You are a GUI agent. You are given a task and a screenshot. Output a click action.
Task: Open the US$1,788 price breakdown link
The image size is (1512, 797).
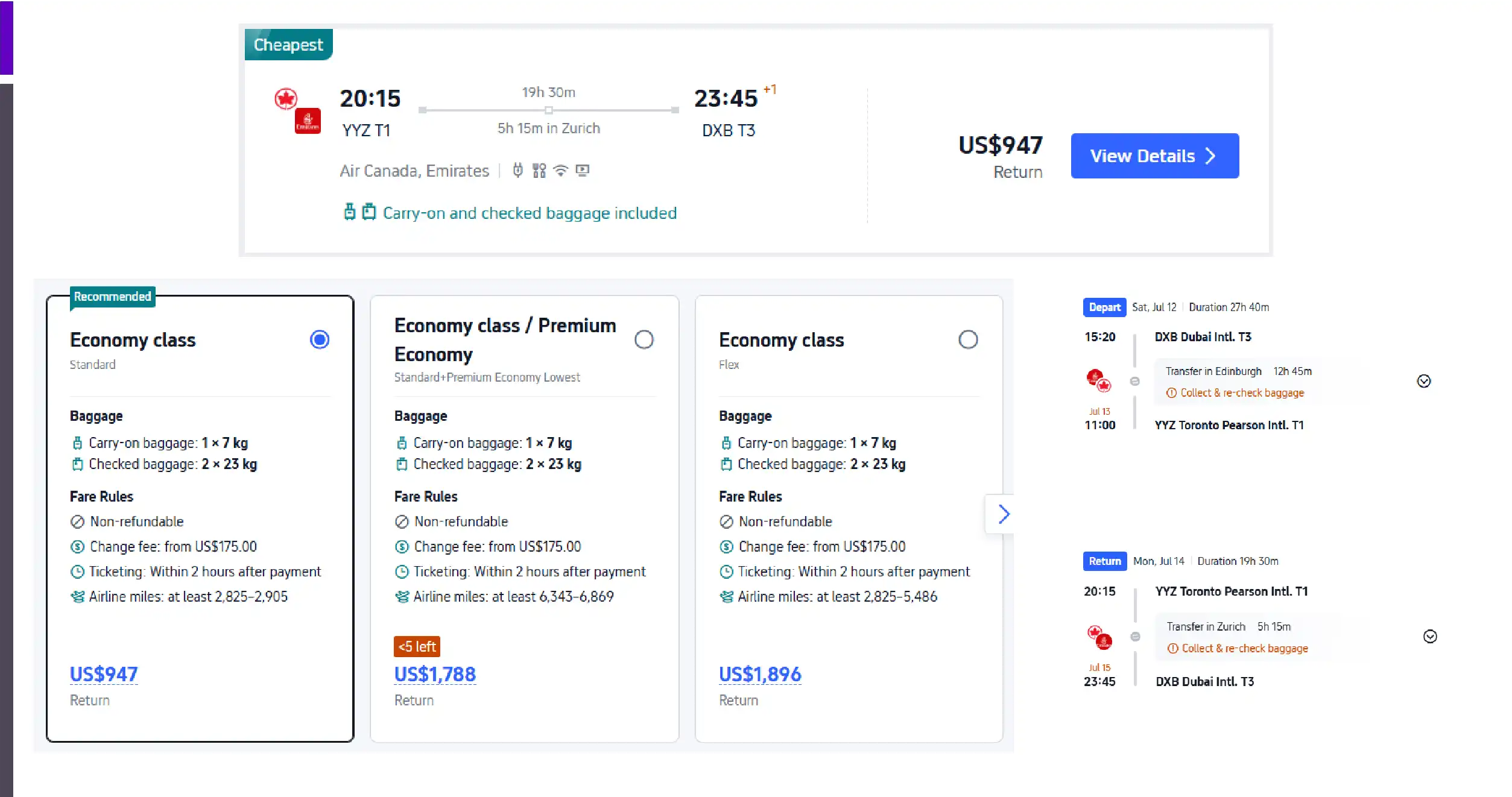coord(435,674)
